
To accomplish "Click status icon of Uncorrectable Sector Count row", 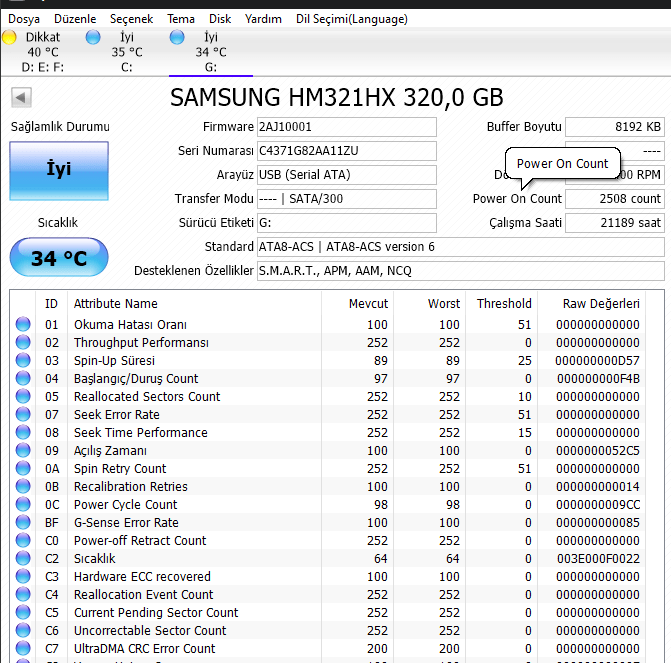I will coord(23,630).
